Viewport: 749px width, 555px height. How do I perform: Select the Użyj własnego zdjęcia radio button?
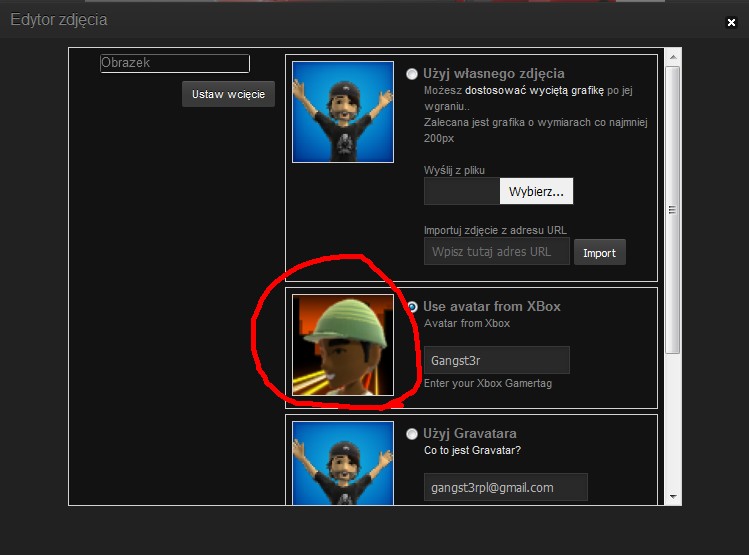click(413, 74)
